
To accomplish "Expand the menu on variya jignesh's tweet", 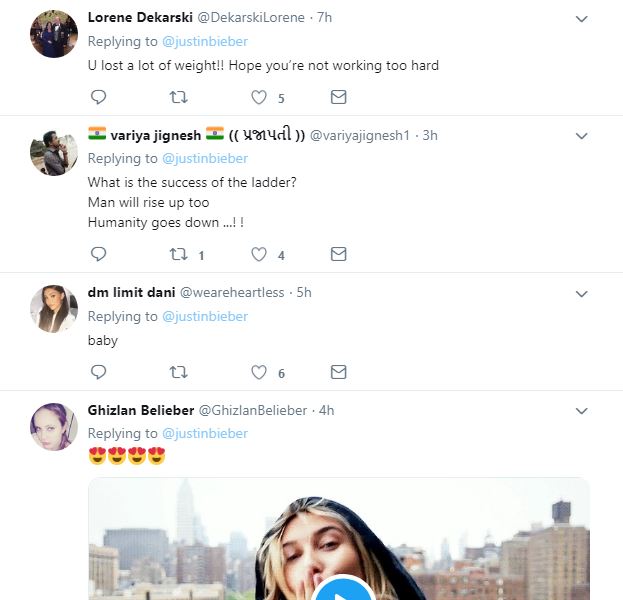I will click(x=582, y=136).
